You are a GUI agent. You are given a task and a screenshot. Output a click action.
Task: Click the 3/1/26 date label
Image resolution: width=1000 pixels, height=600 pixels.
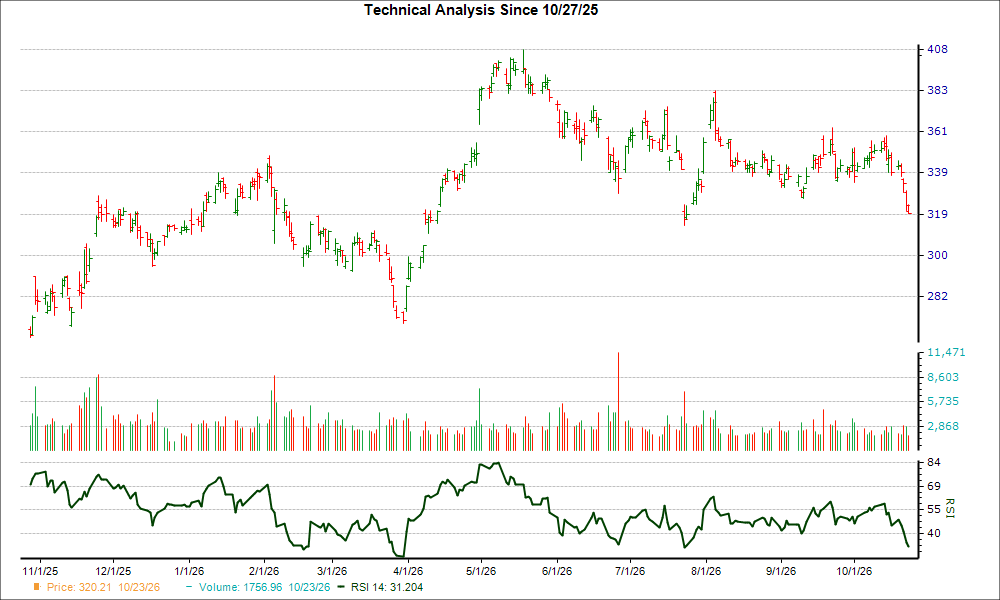tap(332, 571)
